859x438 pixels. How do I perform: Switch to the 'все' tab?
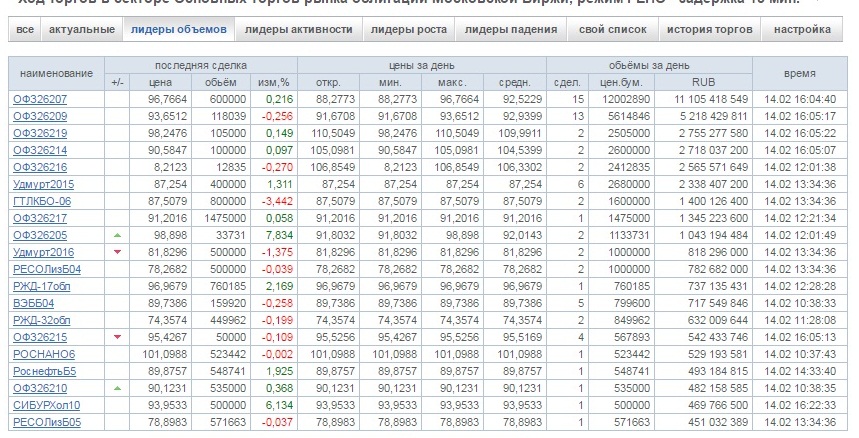pyautogui.click(x=25, y=30)
